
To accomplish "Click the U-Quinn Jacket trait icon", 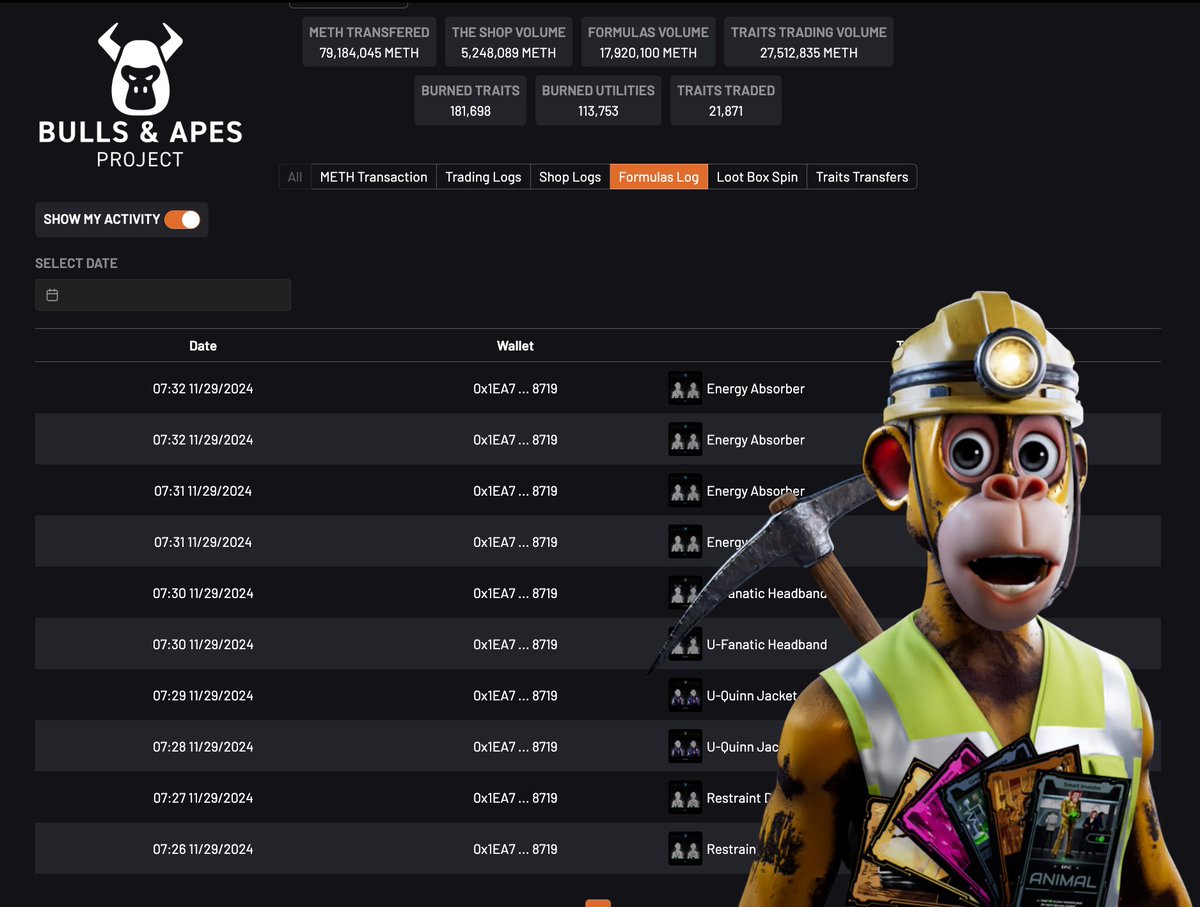I will (685, 694).
